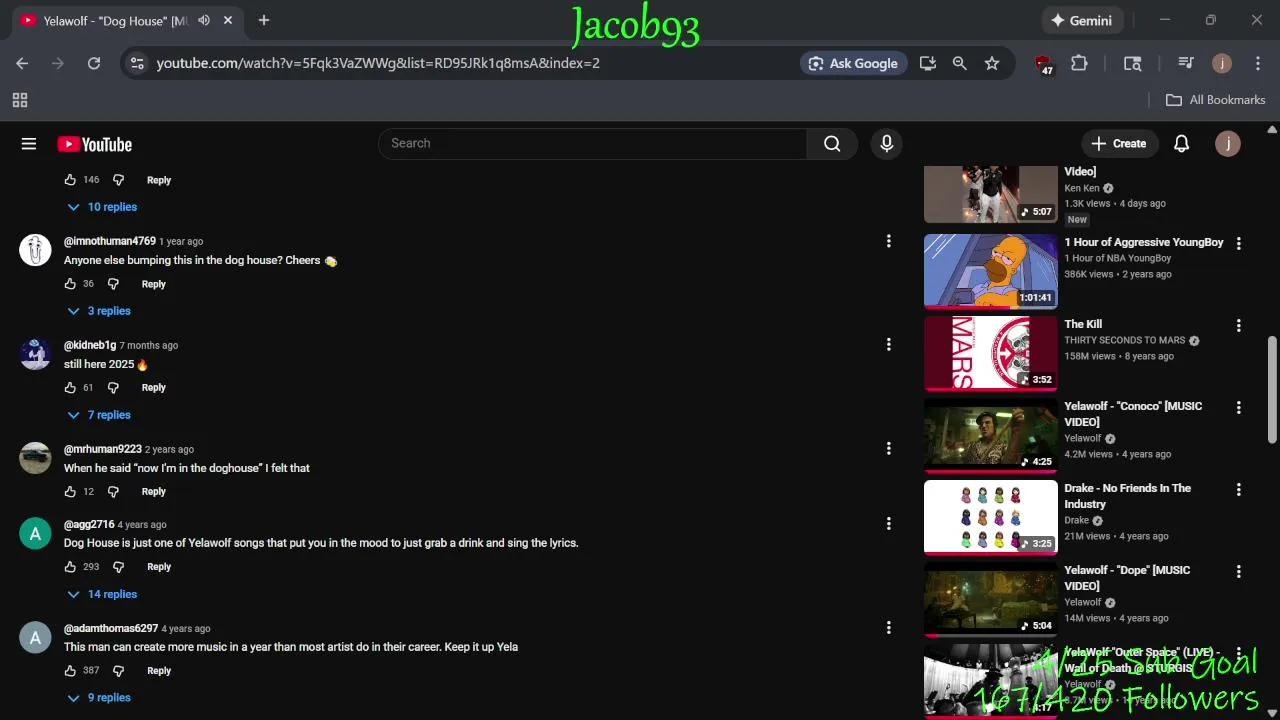The width and height of the screenshot is (1280, 720).
Task: Expand the 14 replies thread
Action: click(102, 594)
